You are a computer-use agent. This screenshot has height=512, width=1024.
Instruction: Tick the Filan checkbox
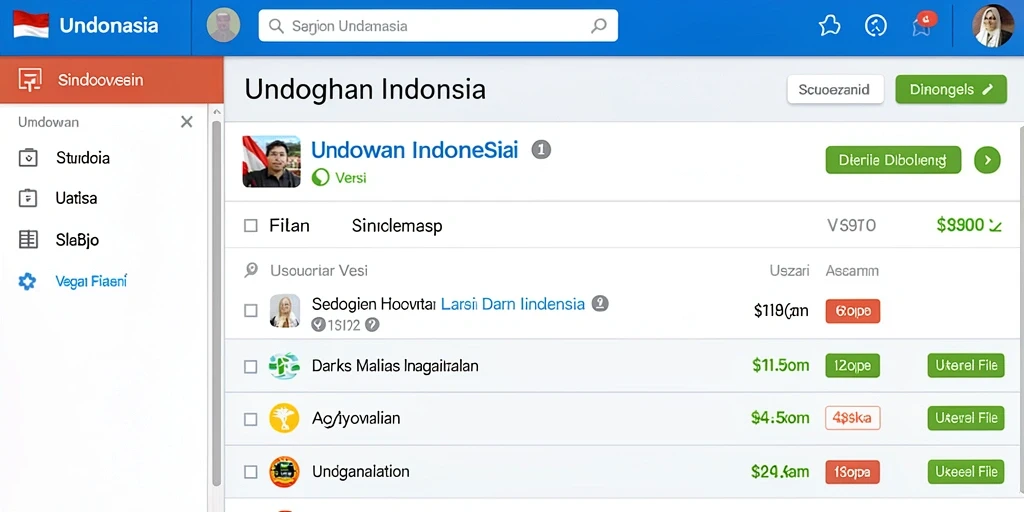coord(251,226)
